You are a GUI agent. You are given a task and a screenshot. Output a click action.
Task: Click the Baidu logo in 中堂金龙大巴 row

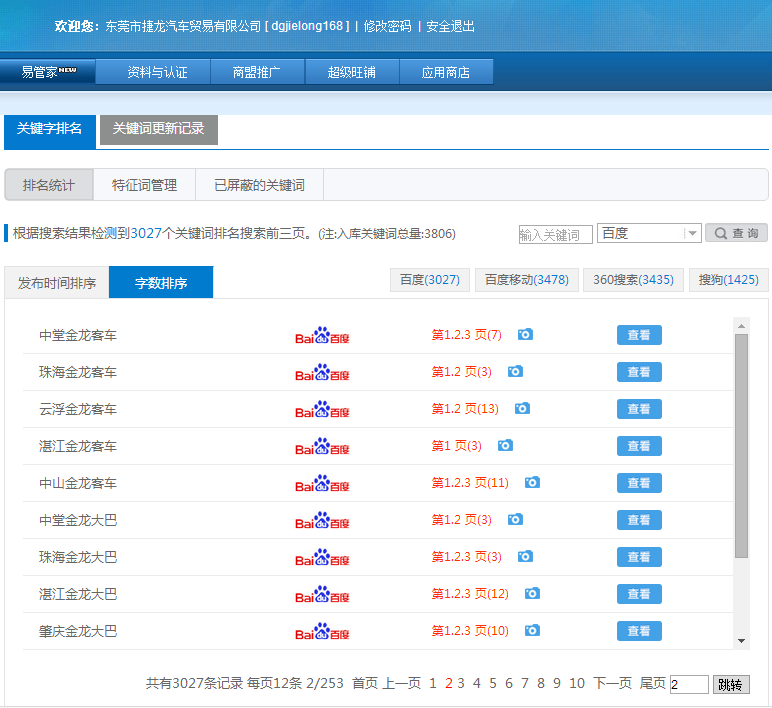tap(322, 520)
